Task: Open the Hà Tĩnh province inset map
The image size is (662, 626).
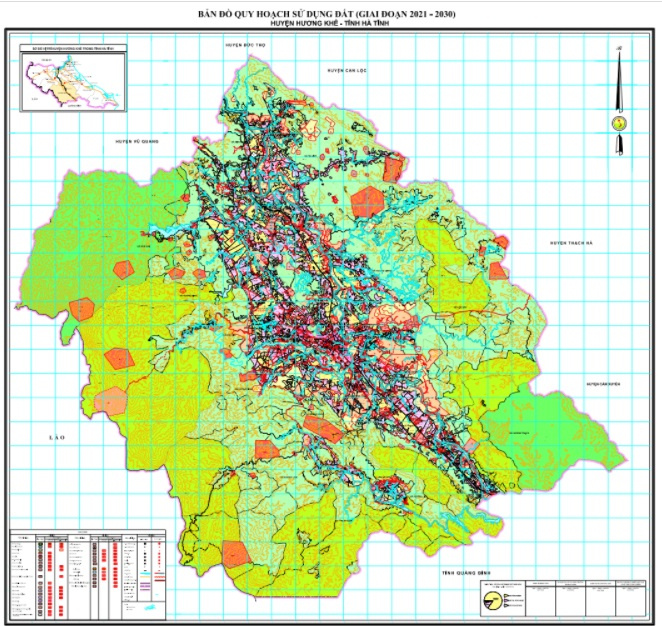Action: tap(73, 78)
